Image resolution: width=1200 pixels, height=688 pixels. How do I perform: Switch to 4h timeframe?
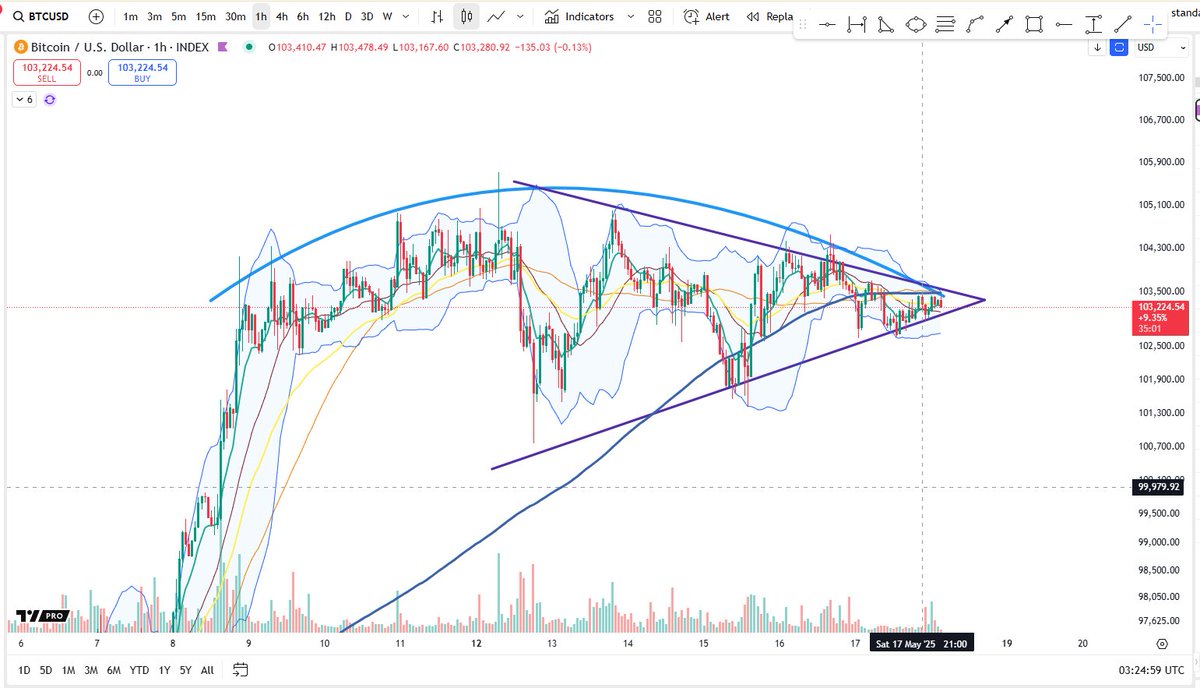pos(282,17)
